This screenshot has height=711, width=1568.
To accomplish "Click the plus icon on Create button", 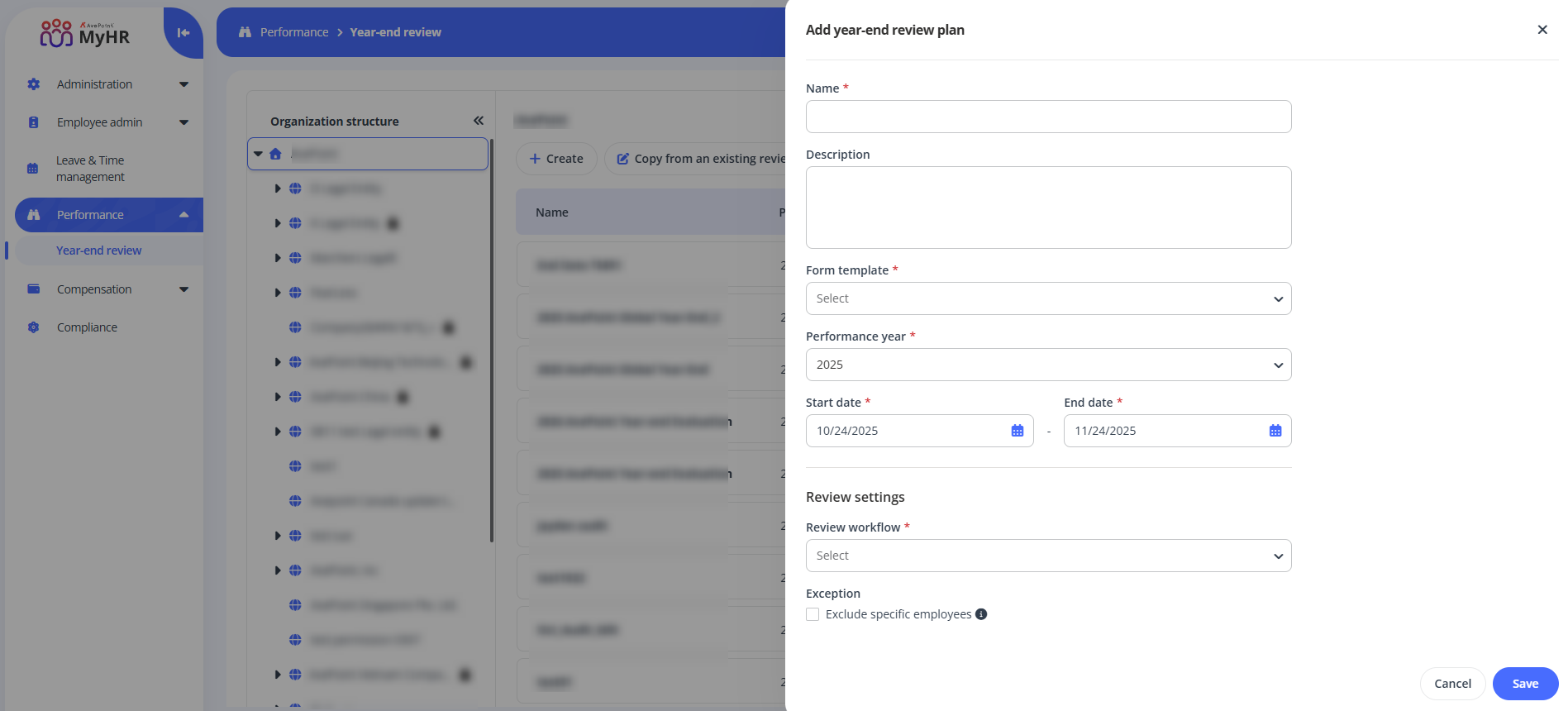I will [x=535, y=159].
